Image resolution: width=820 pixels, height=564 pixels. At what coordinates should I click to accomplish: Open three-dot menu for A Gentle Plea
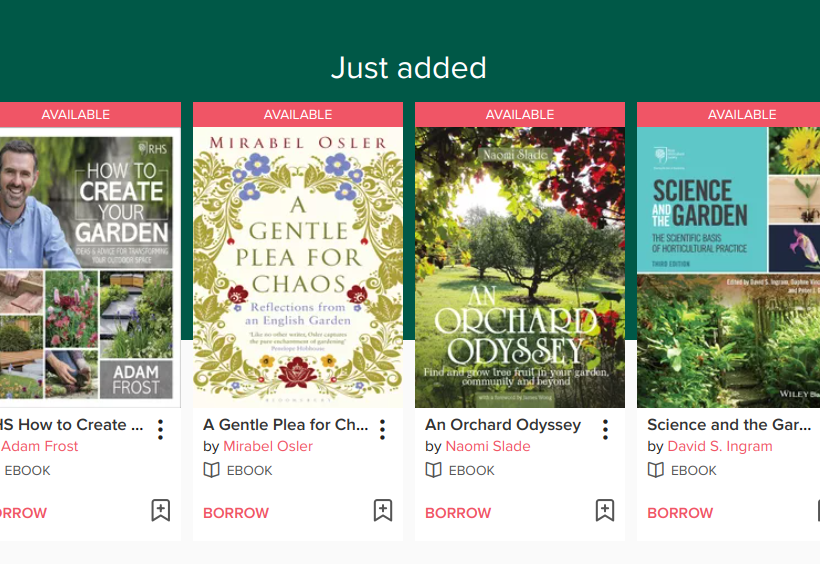(382, 430)
